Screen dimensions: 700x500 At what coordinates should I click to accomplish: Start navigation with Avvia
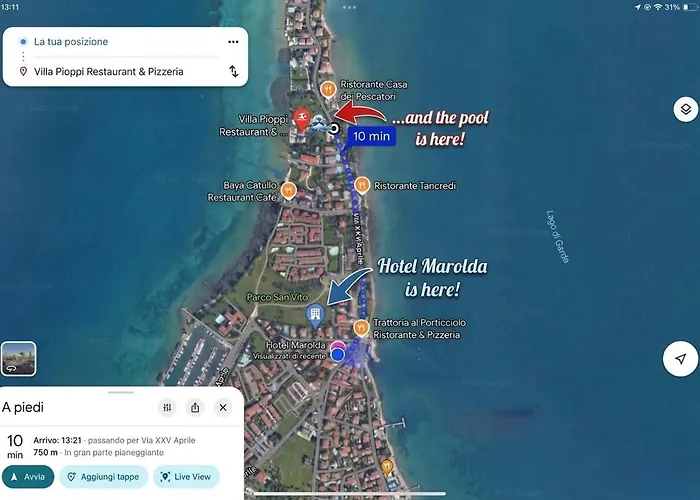28,477
